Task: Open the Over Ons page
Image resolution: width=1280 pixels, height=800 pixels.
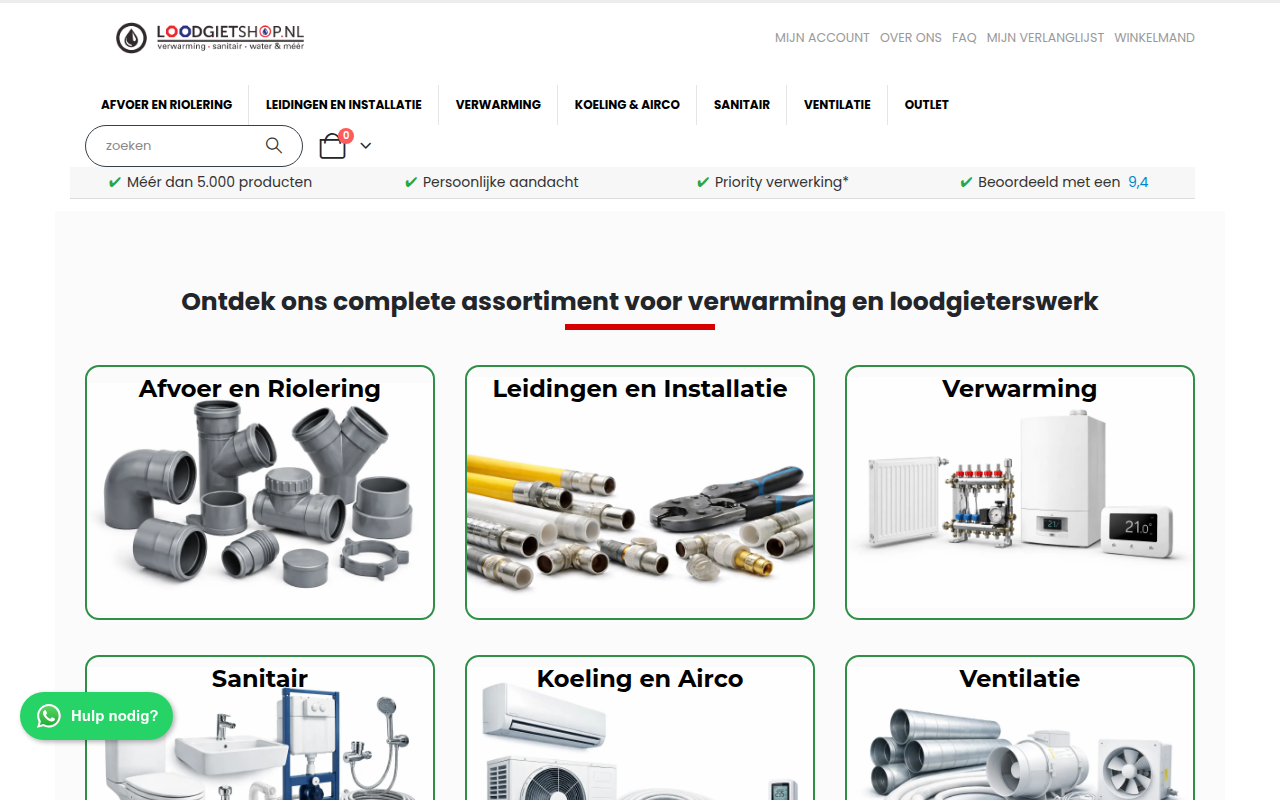Action: coord(911,38)
